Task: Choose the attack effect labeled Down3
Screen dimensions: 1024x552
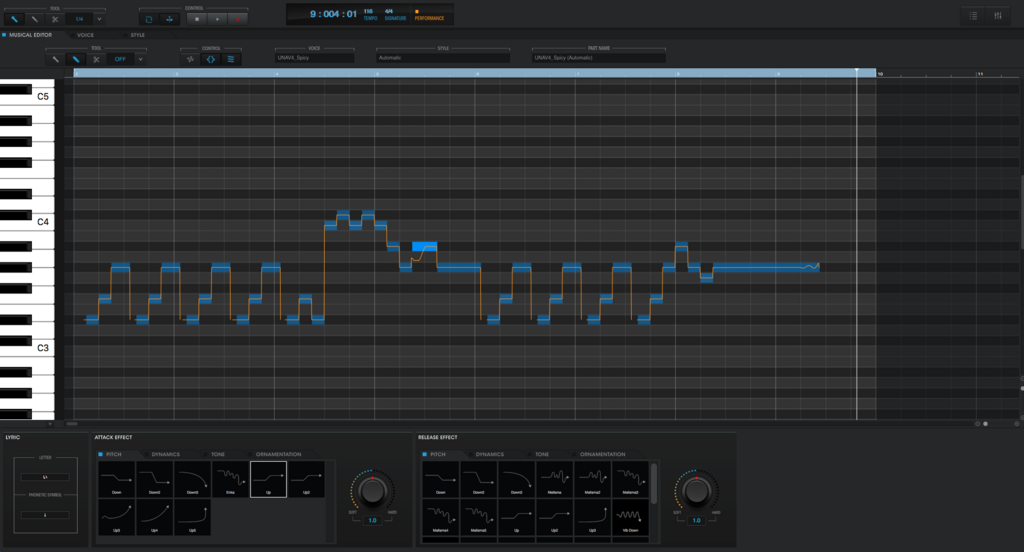Action: pyautogui.click(x=192, y=479)
